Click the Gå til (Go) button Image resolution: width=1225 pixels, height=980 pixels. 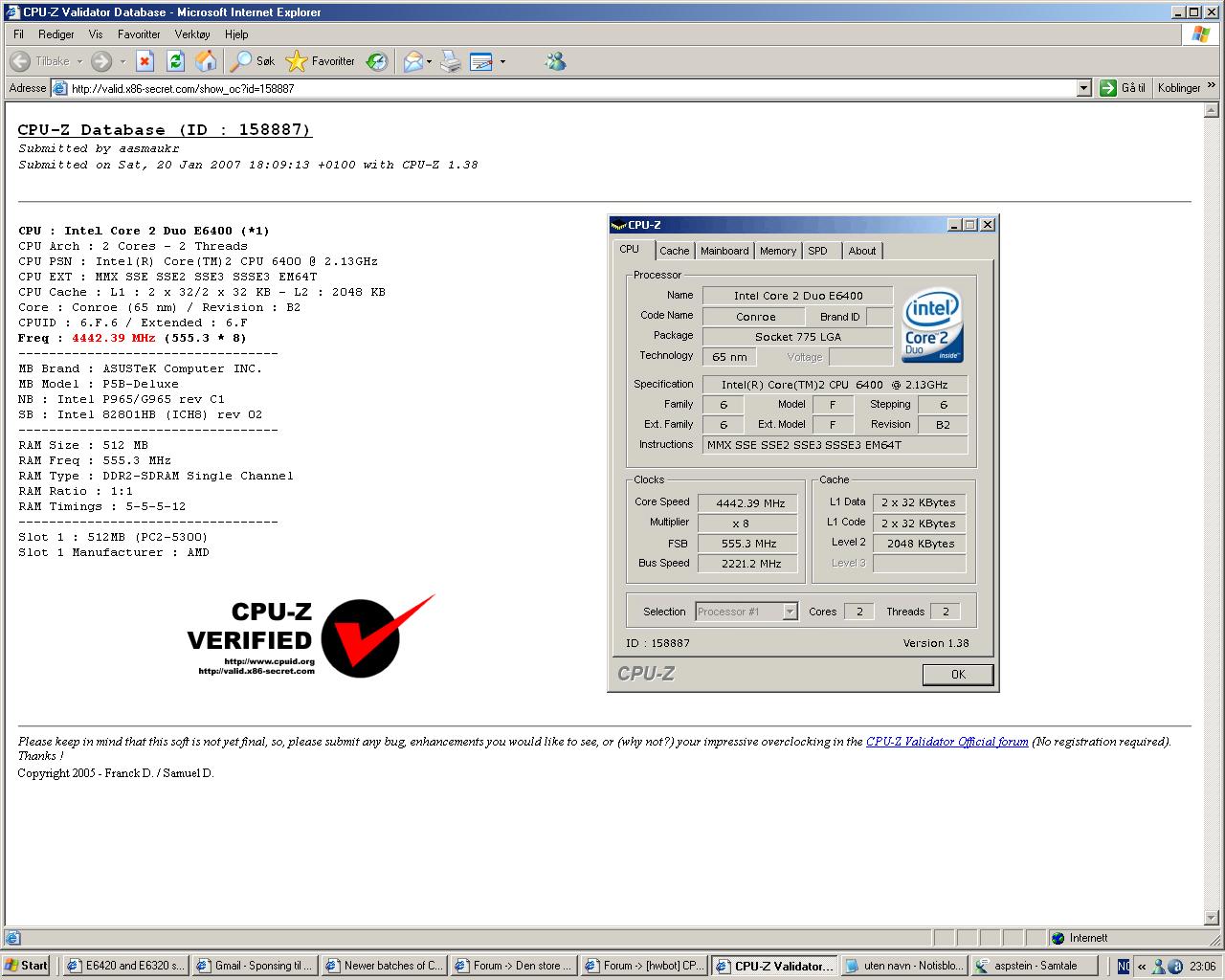(x=1123, y=88)
